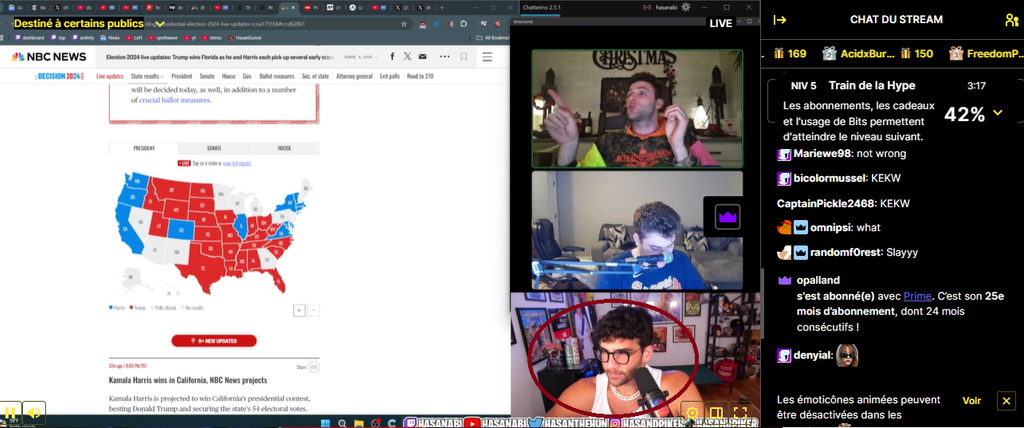Click the purple crown icon on Discord video
Viewport: 1024px width, 428px height.
pyautogui.click(x=727, y=217)
